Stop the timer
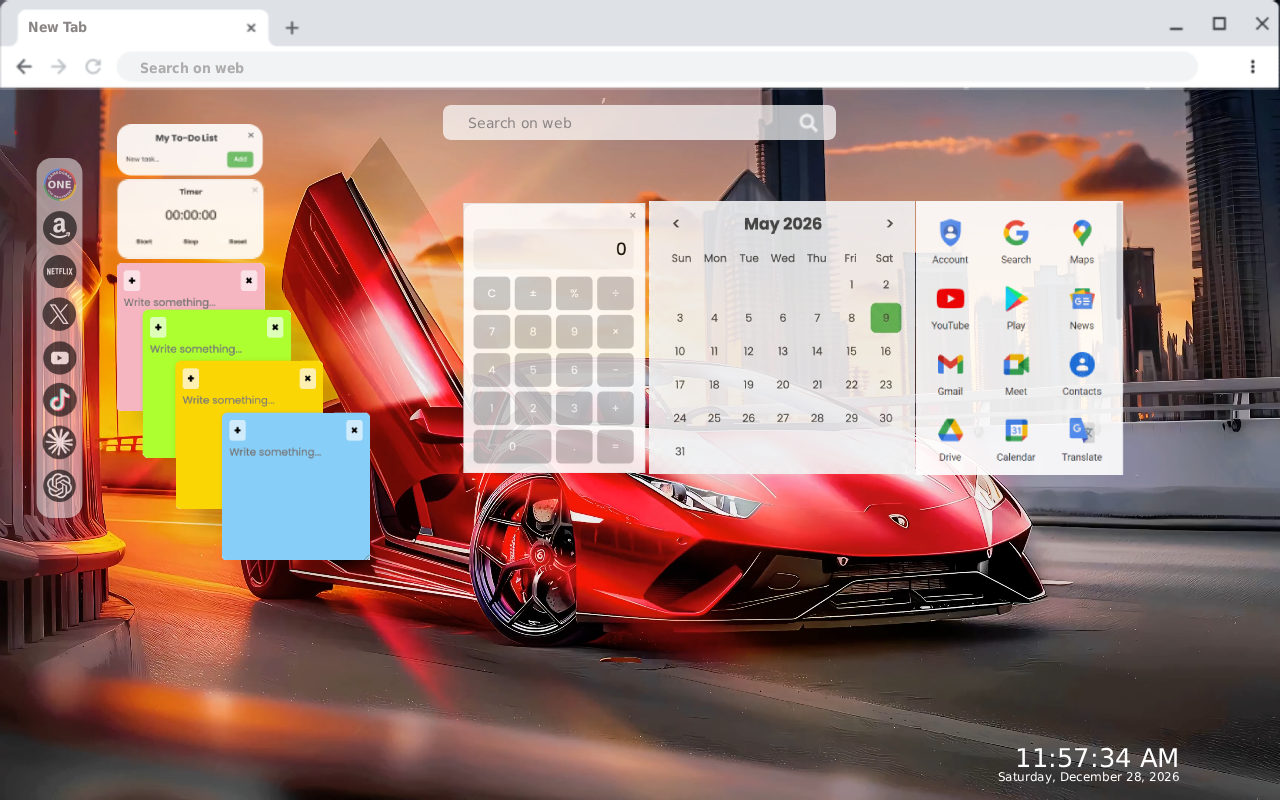The width and height of the screenshot is (1280, 800). click(x=191, y=242)
